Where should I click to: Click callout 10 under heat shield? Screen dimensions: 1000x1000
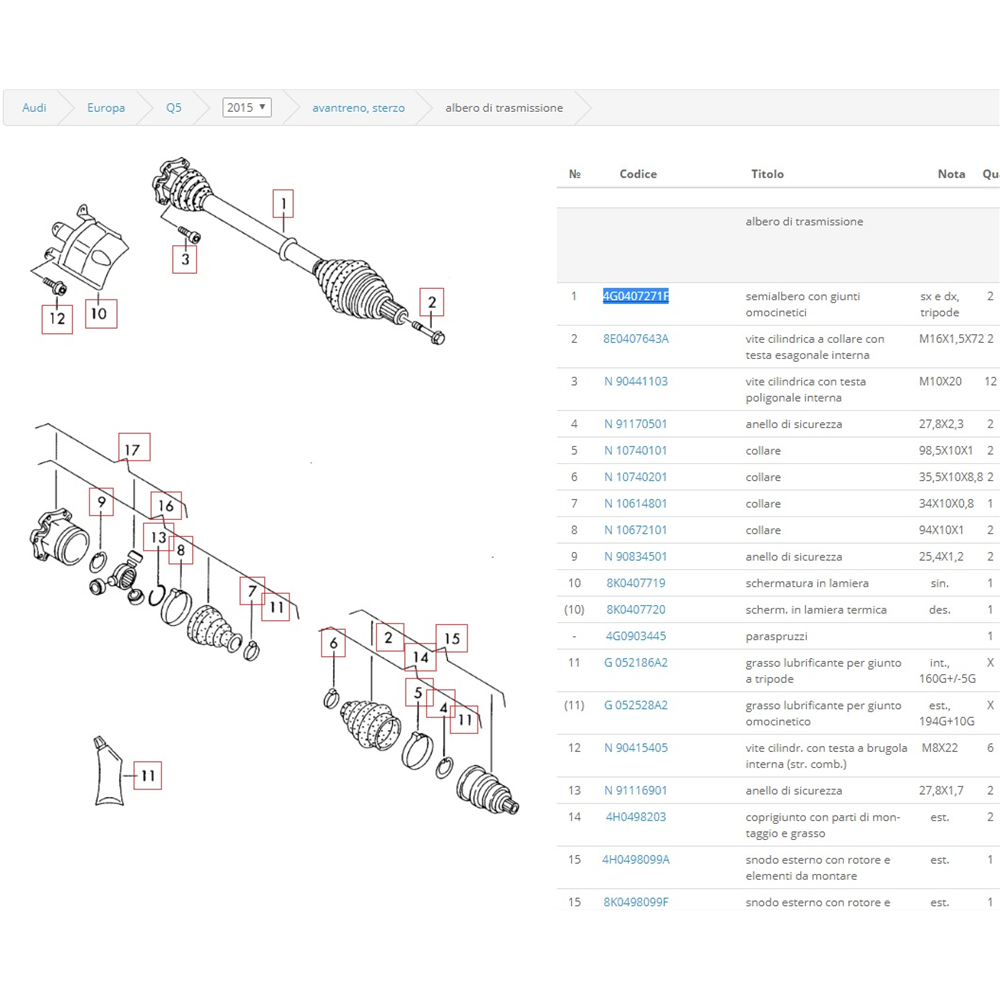coord(98,314)
